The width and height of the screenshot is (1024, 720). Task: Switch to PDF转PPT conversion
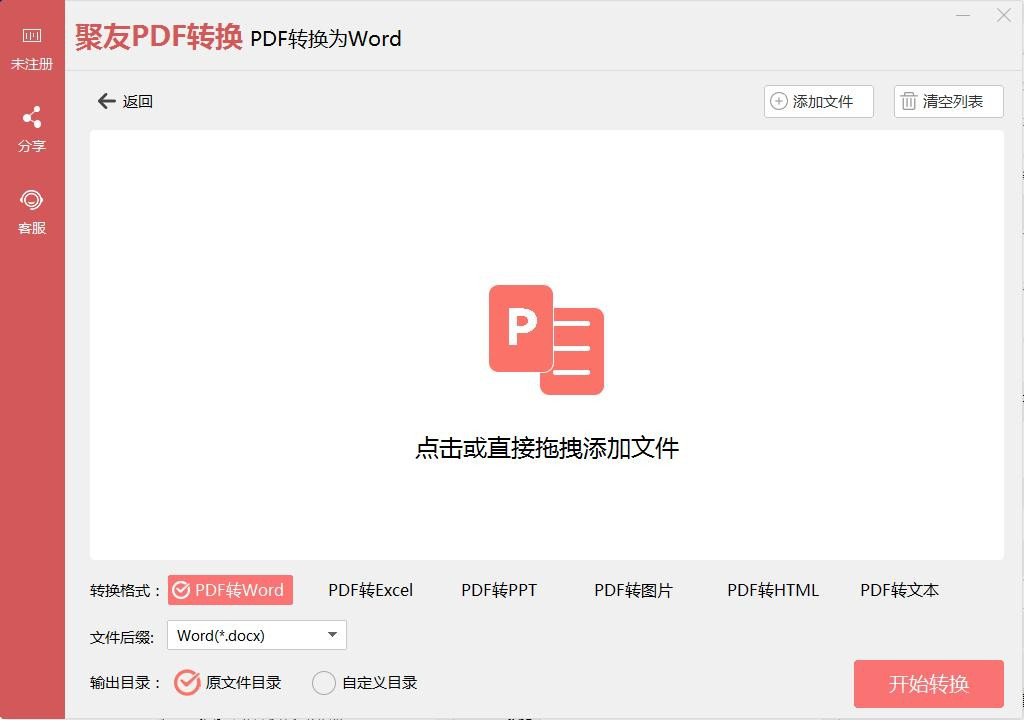(x=500, y=590)
